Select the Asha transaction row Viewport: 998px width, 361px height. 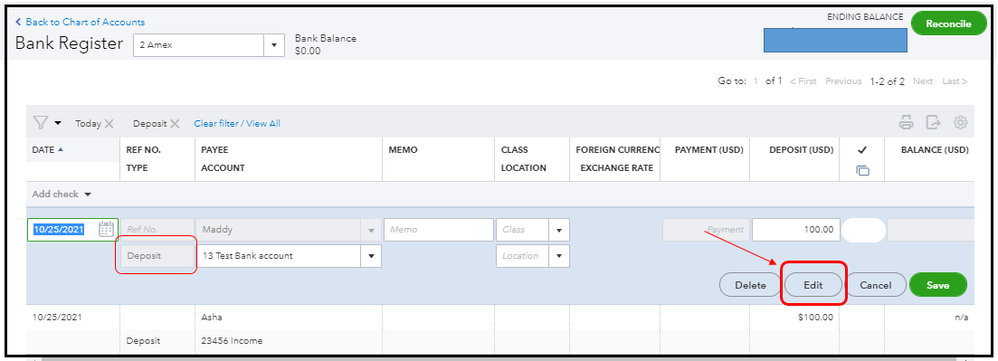500,329
